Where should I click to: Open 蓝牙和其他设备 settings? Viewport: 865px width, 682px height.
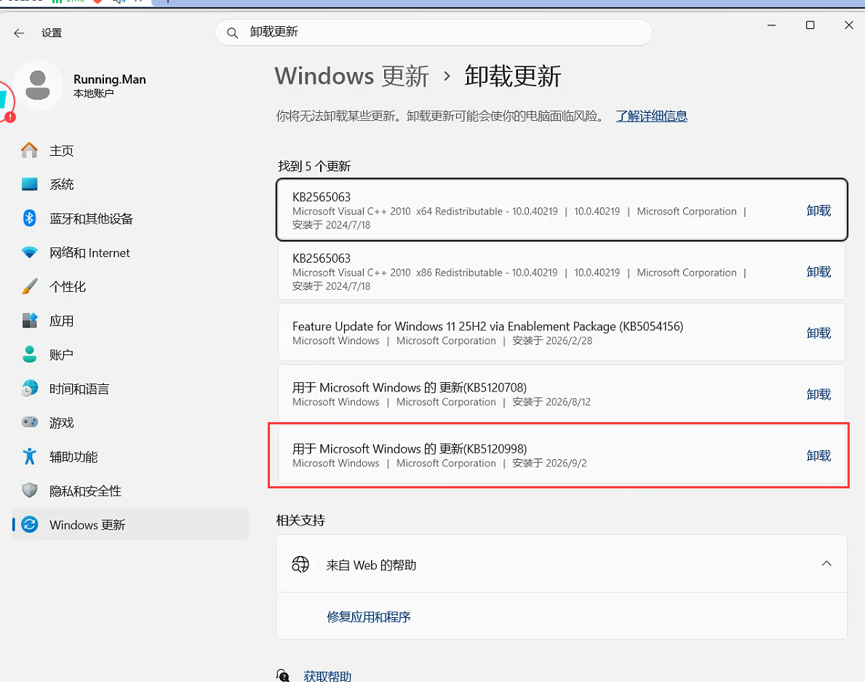[x=131, y=219]
